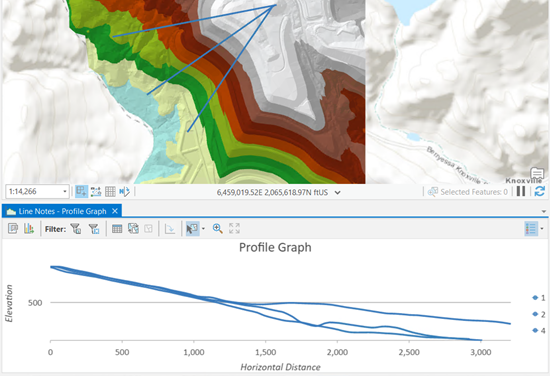
Task: Open chart Properties in the Profile Graph toolbar
Action: [x=13, y=229]
